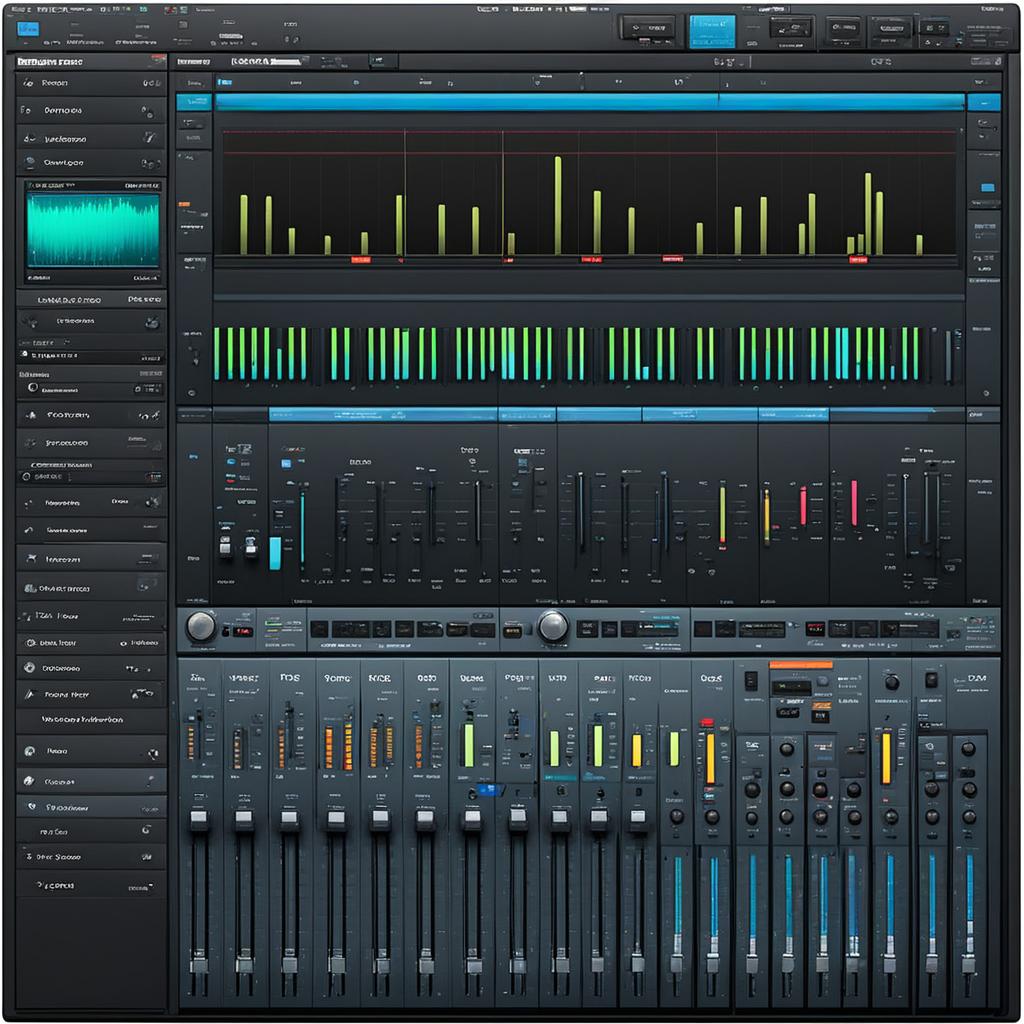Click the cyan block button in the middle mixer
1024x1024 pixels.
pos(275,554)
